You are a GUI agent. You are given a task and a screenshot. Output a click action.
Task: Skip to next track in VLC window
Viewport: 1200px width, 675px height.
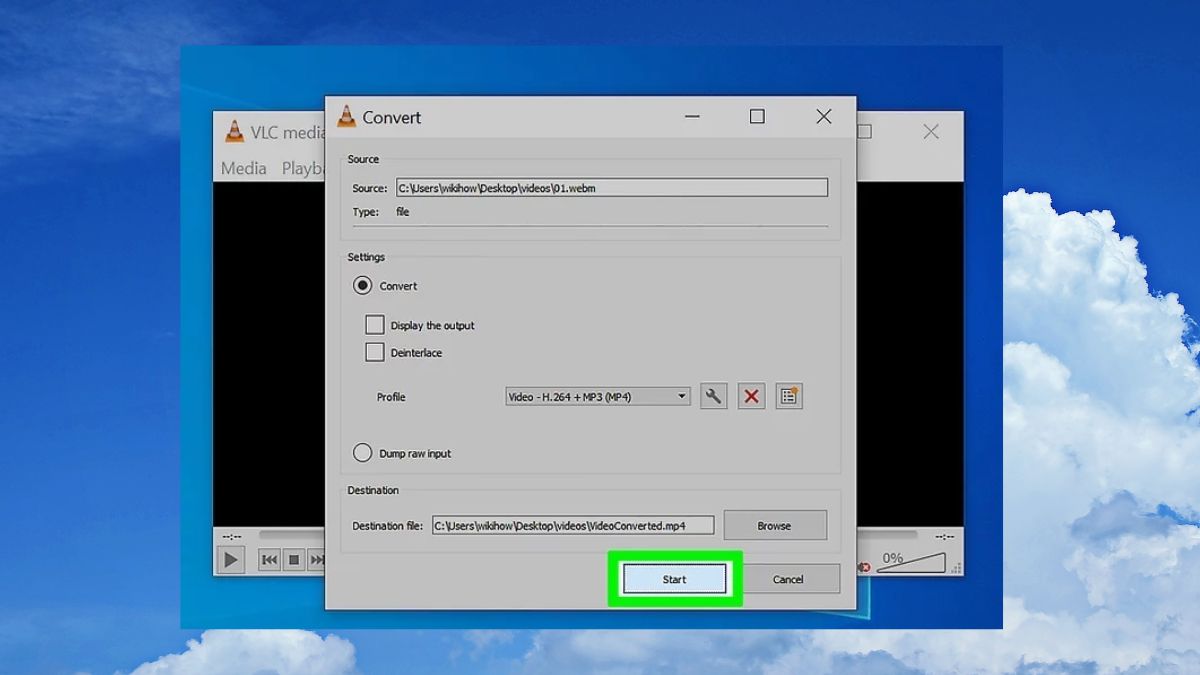[x=316, y=560]
